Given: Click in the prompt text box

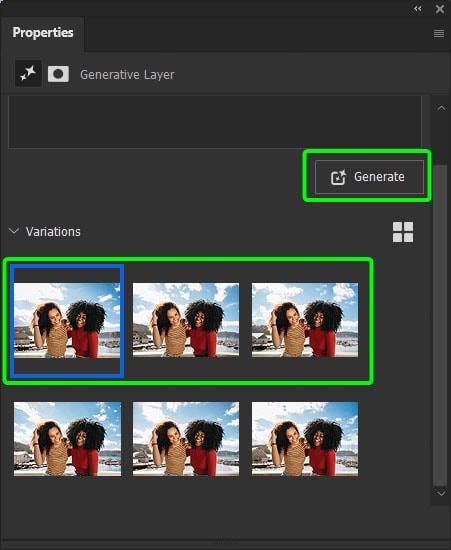Looking at the screenshot, I should click(215, 122).
